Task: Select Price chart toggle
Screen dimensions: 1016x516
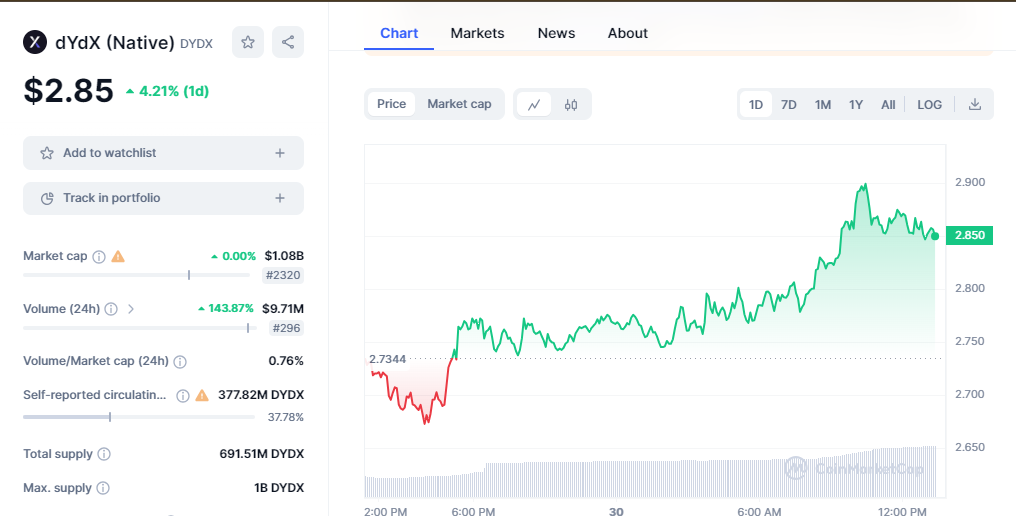Action: [391, 104]
